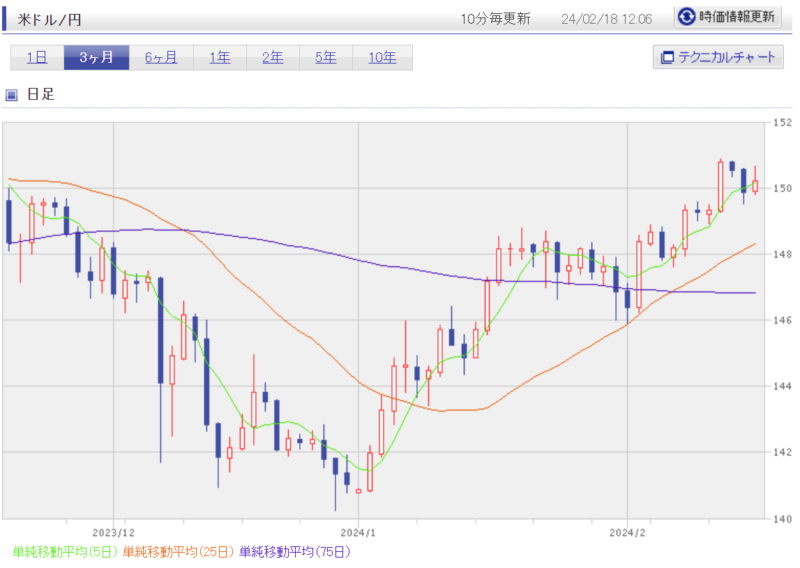
Task: Click the 142 price axis label
Action: [x=782, y=452]
